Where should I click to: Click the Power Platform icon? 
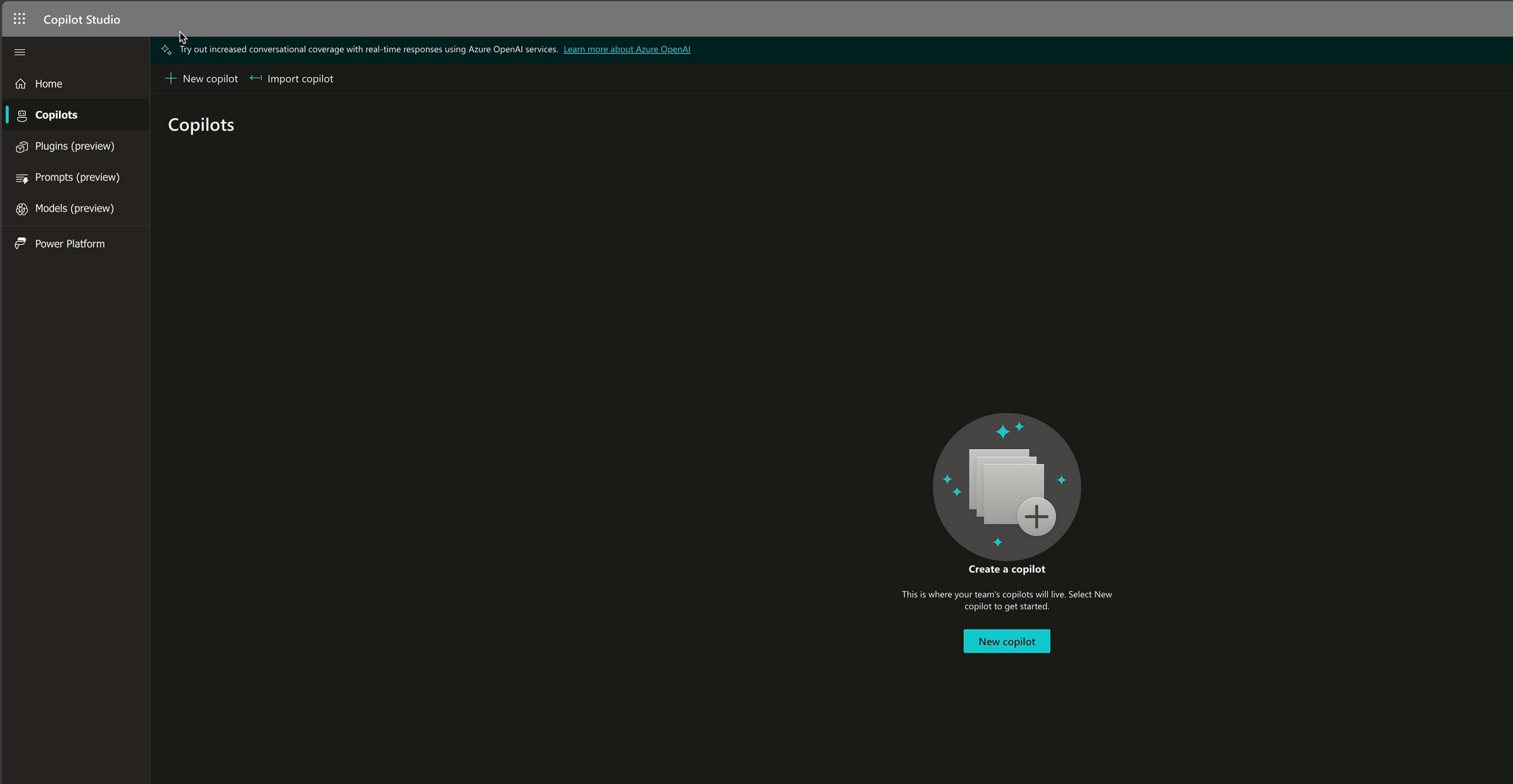point(21,243)
